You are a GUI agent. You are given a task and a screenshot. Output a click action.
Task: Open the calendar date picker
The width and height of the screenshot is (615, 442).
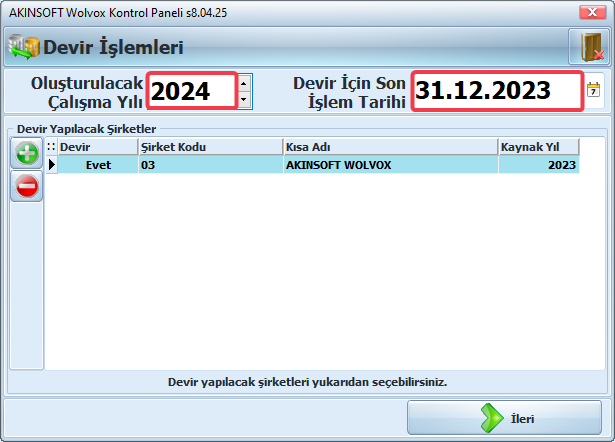coord(593,90)
